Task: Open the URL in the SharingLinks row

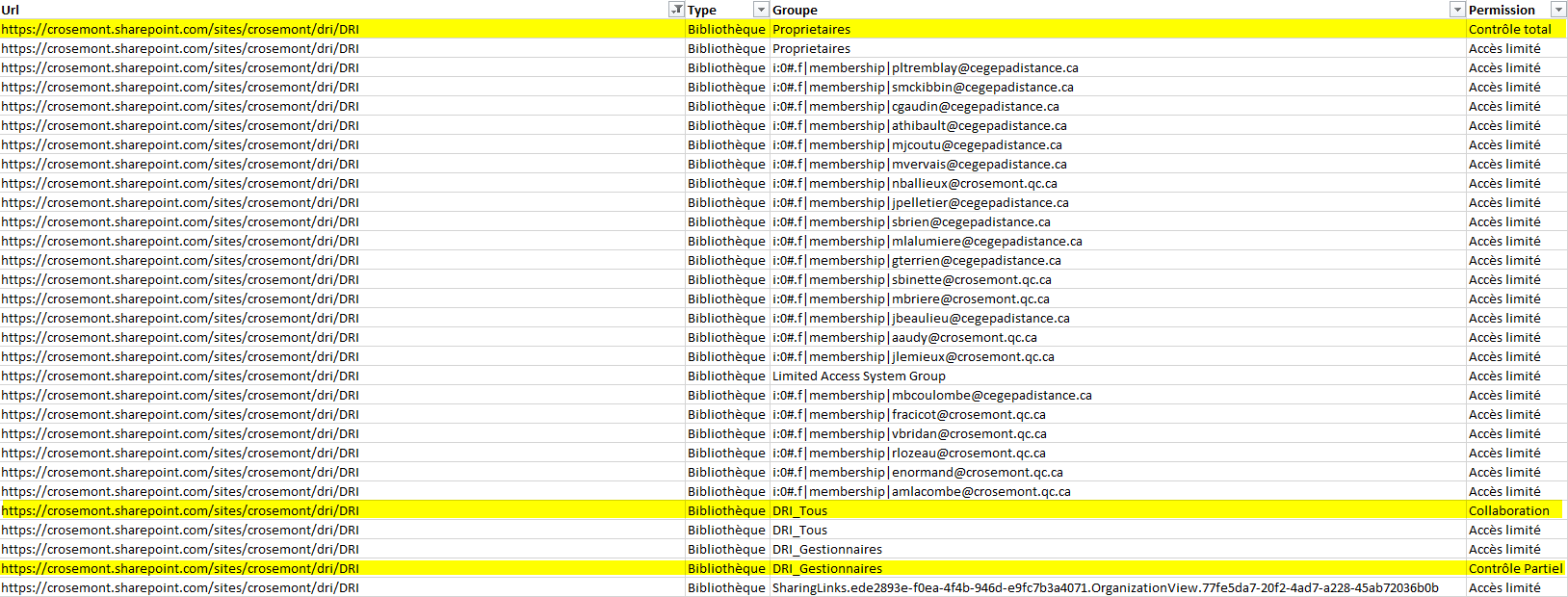Action: tap(180, 588)
